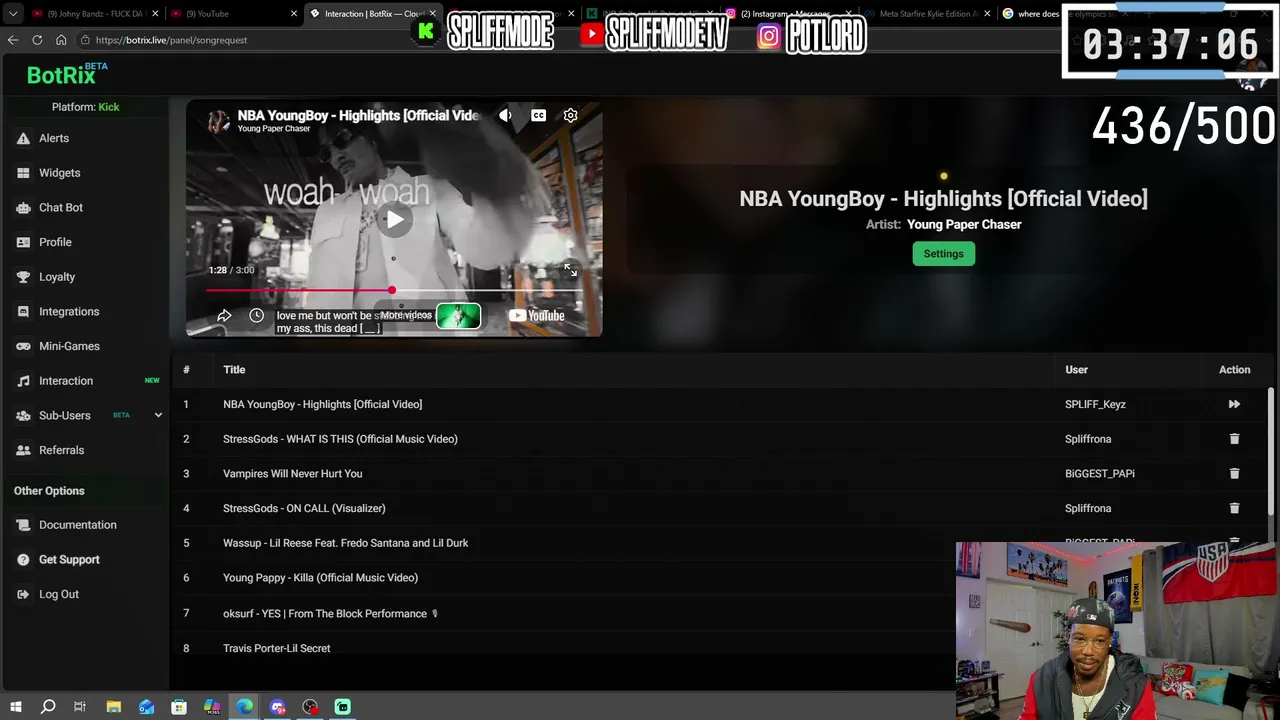Mute the embedded YouTube video
1280x720 pixels.
tap(505, 115)
